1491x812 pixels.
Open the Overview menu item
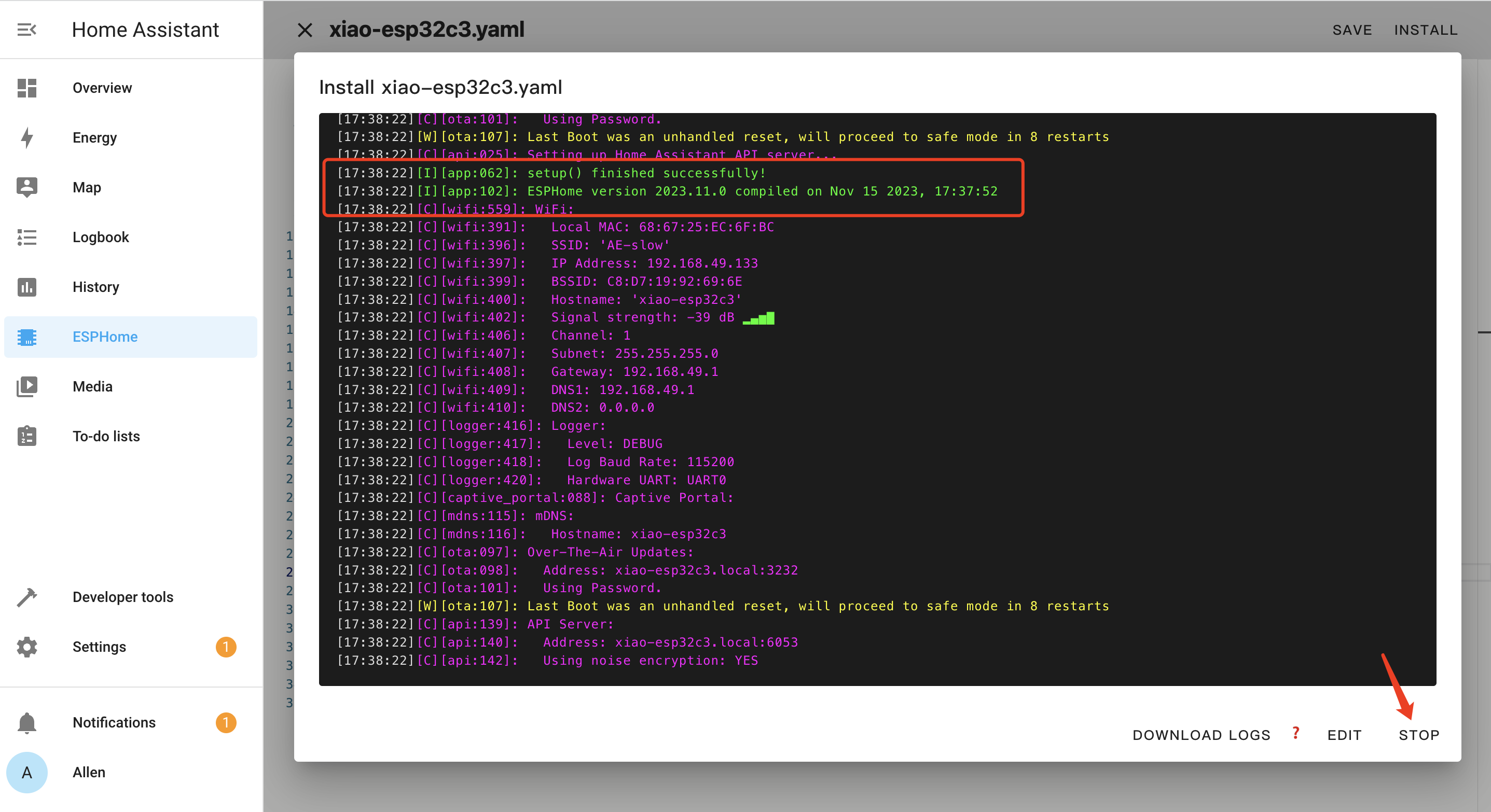[130, 88]
